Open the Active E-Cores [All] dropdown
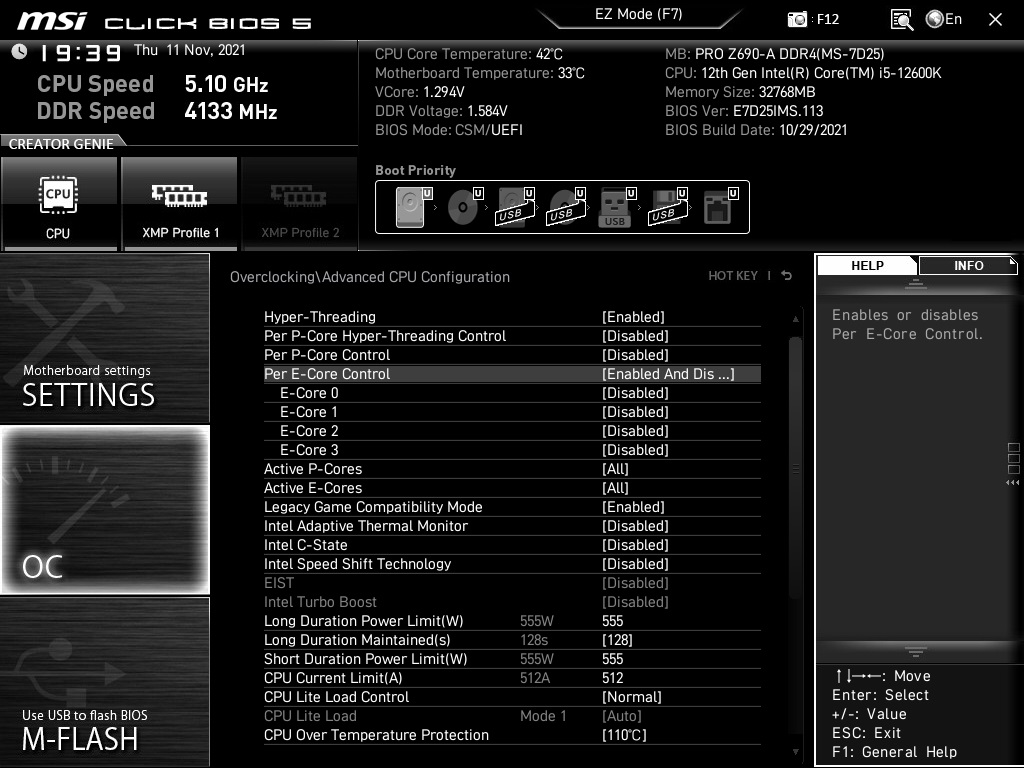Image resolution: width=1024 pixels, height=768 pixels. pos(615,488)
